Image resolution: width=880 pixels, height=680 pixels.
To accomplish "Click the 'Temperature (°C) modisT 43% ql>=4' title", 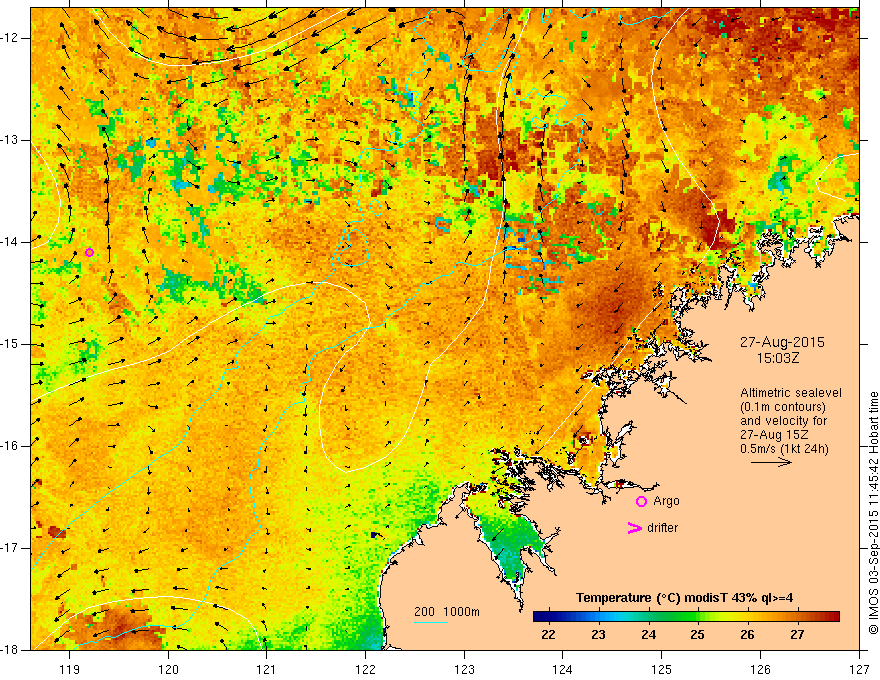I will [x=685, y=598].
